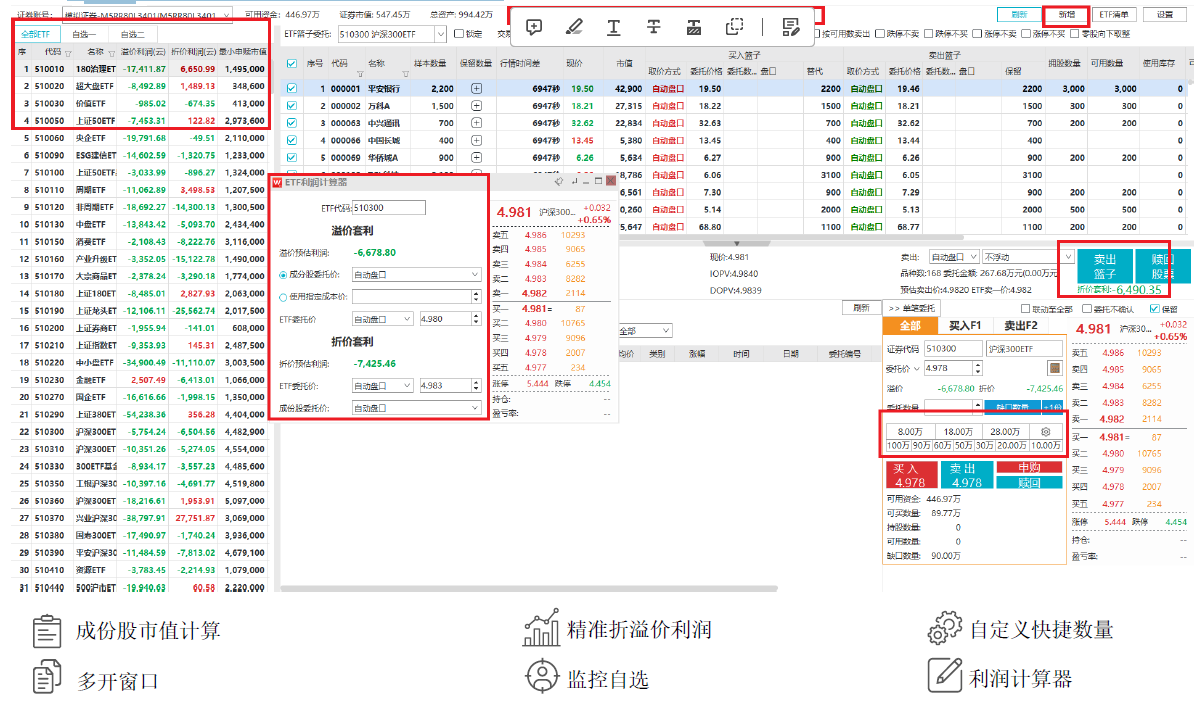Viewport: 1194px width, 728px height.
Task: Select the highlighter pen annotation tool
Action: pos(574,27)
